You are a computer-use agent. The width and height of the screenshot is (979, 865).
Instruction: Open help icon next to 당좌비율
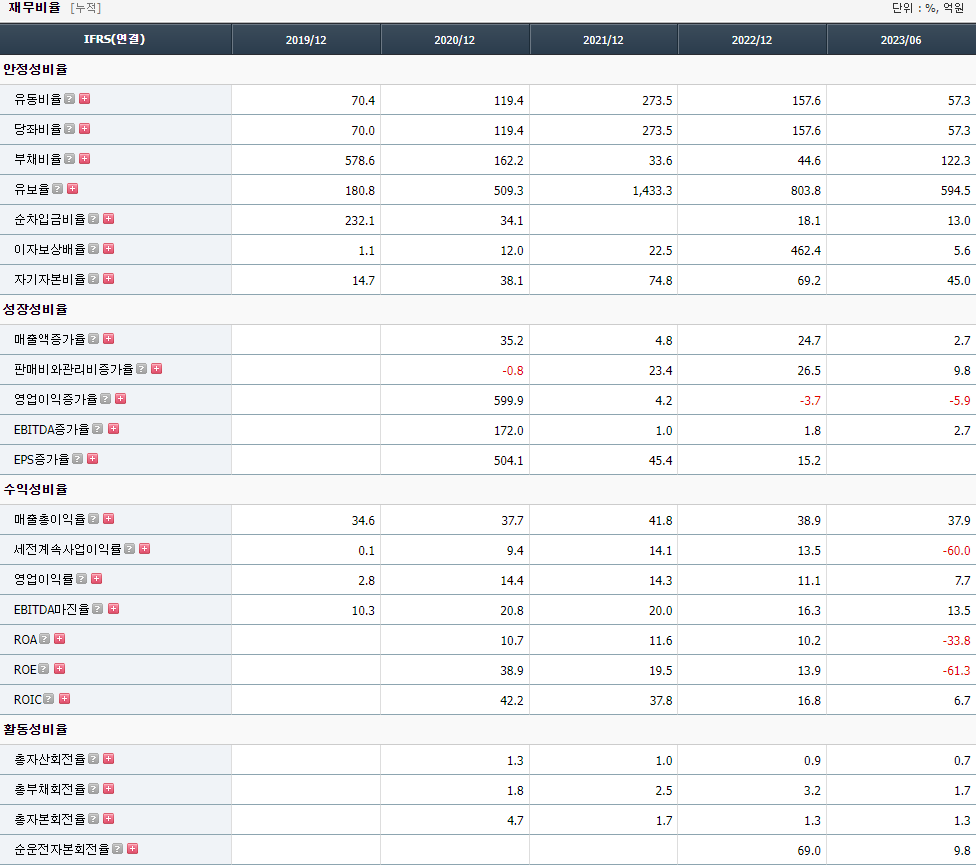pos(70,129)
